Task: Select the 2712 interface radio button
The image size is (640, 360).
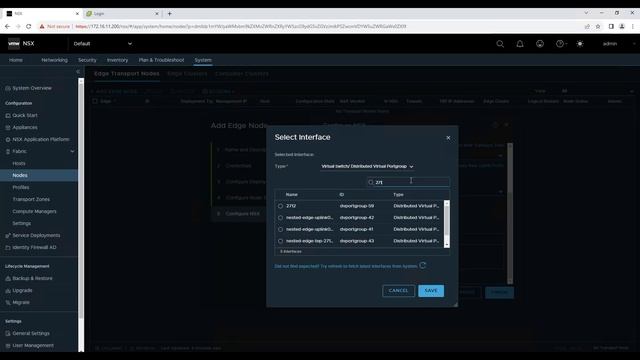Action: tap(280, 206)
